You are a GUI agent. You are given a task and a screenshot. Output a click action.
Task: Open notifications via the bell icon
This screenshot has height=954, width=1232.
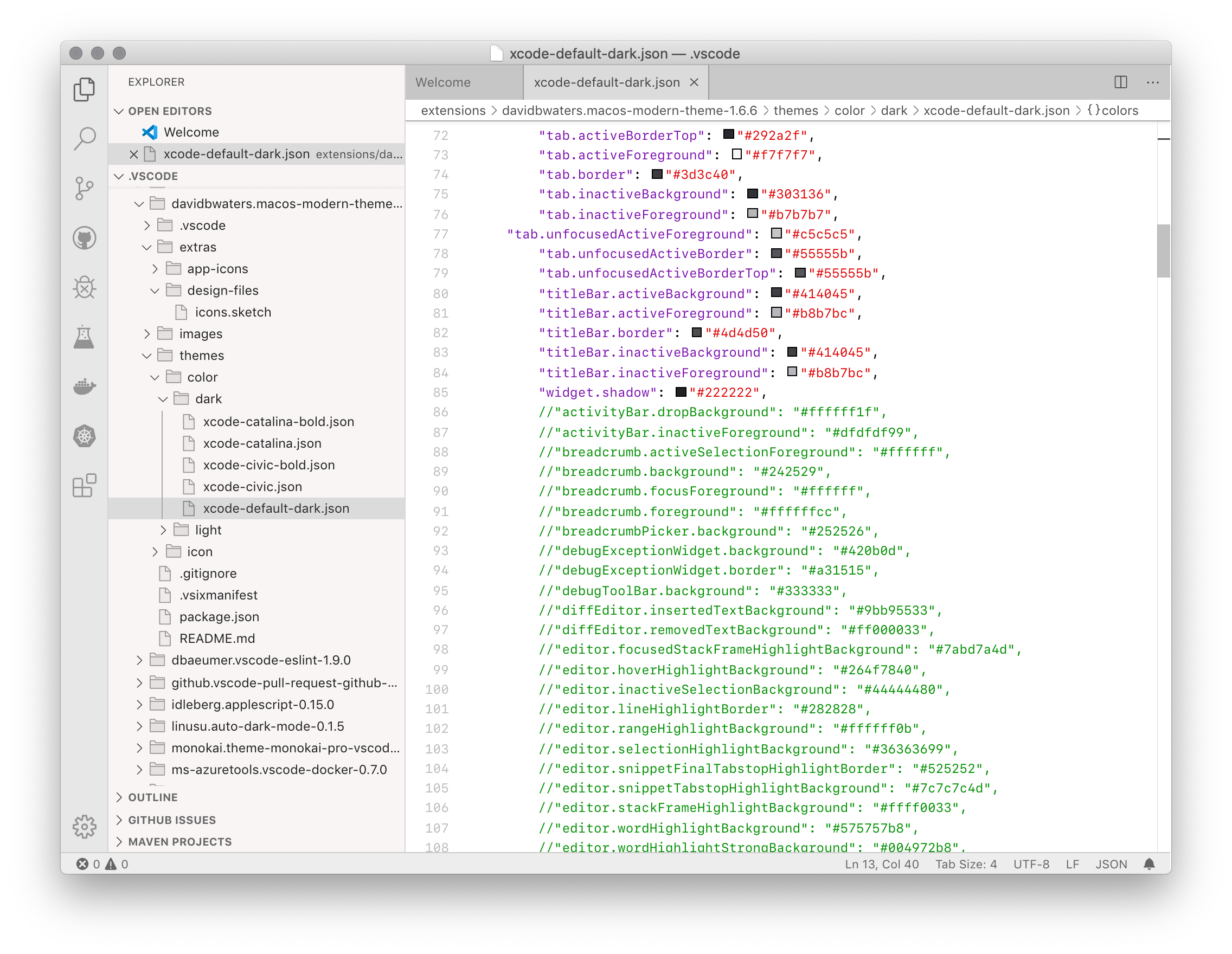point(1149,863)
